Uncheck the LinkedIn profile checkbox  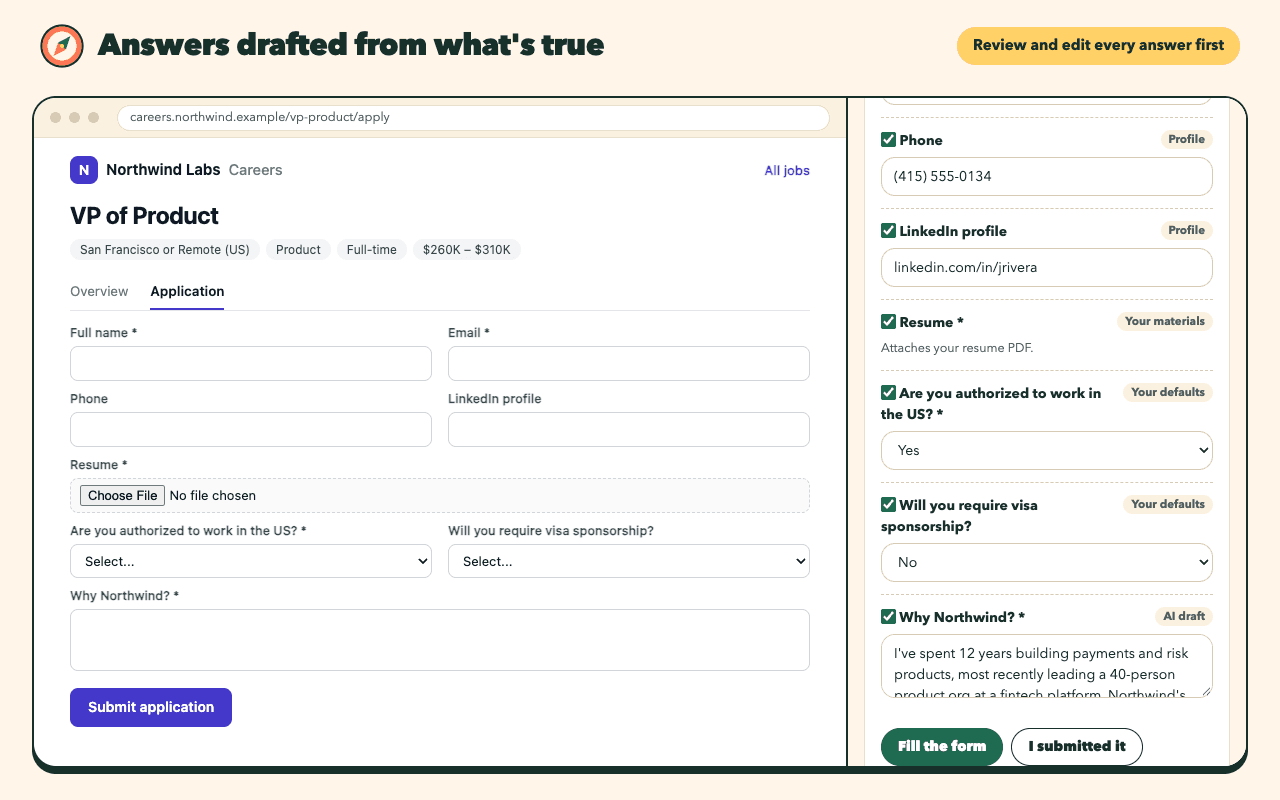[x=888, y=231]
